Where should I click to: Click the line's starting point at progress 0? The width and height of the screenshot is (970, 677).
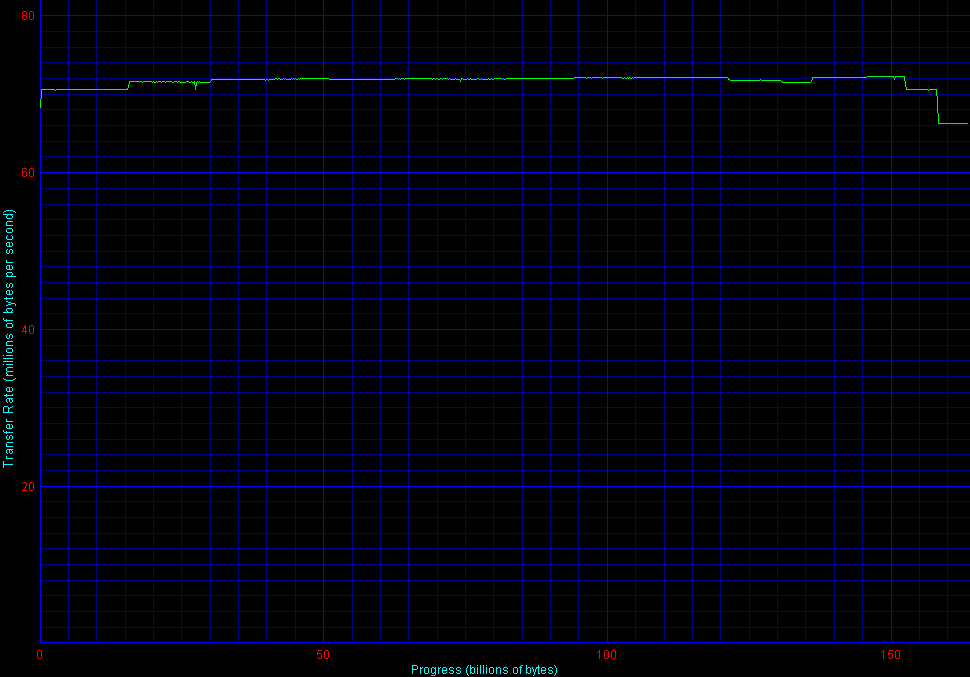click(x=40, y=98)
